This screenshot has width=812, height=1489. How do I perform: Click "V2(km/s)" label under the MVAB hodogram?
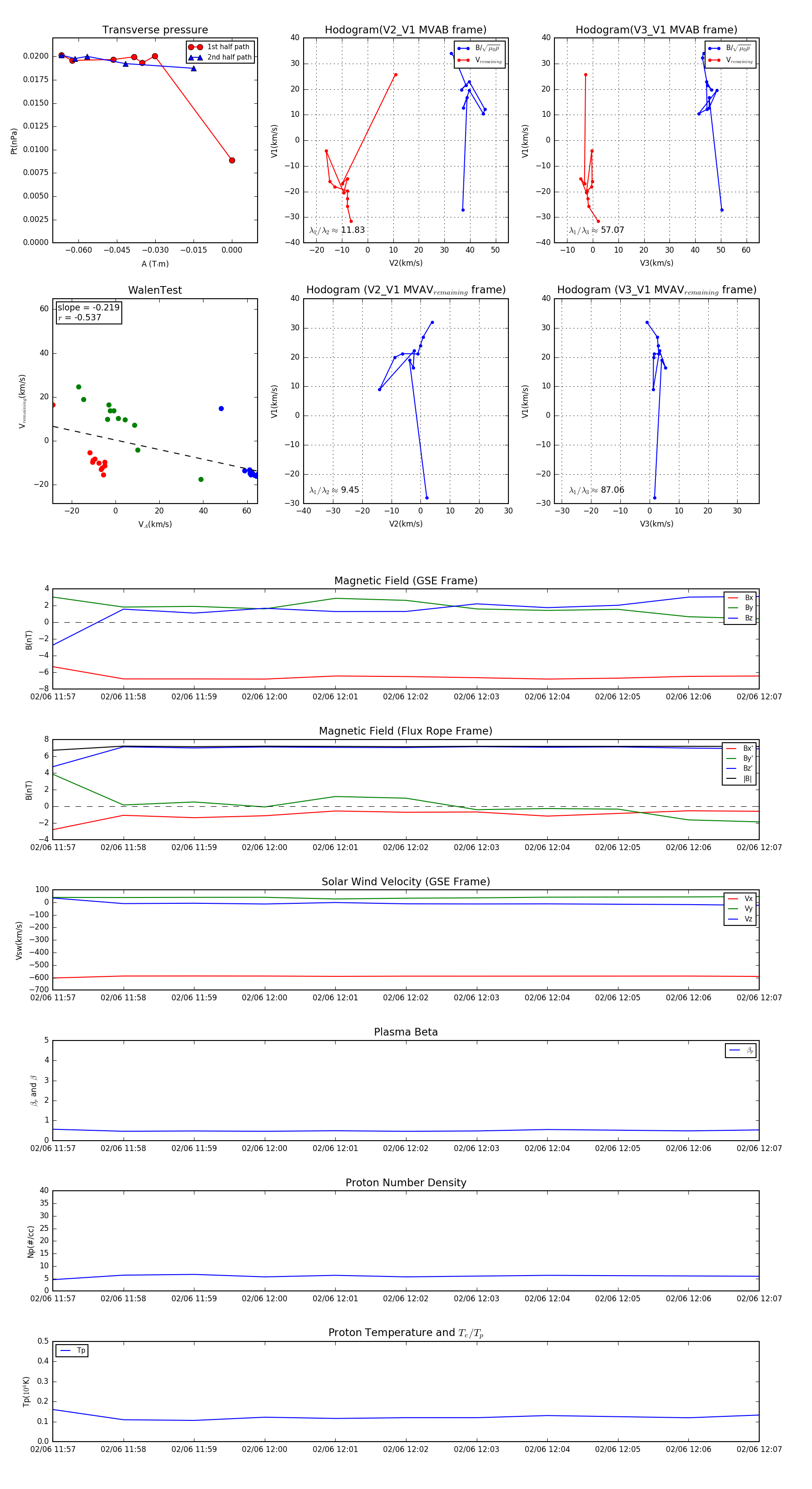pos(406,263)
